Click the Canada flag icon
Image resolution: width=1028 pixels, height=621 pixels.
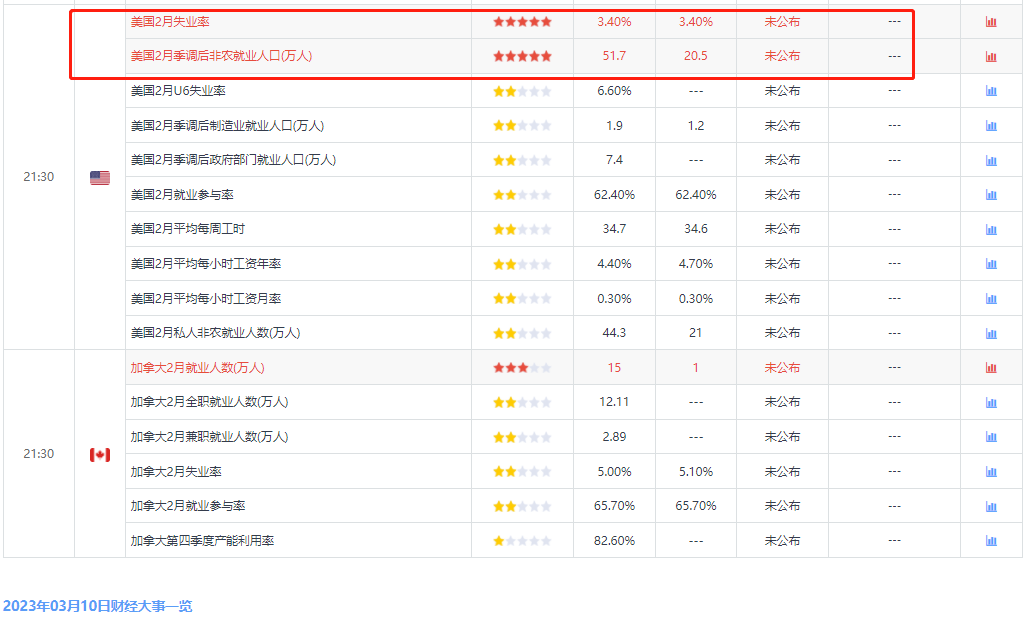tap(100, 454)
